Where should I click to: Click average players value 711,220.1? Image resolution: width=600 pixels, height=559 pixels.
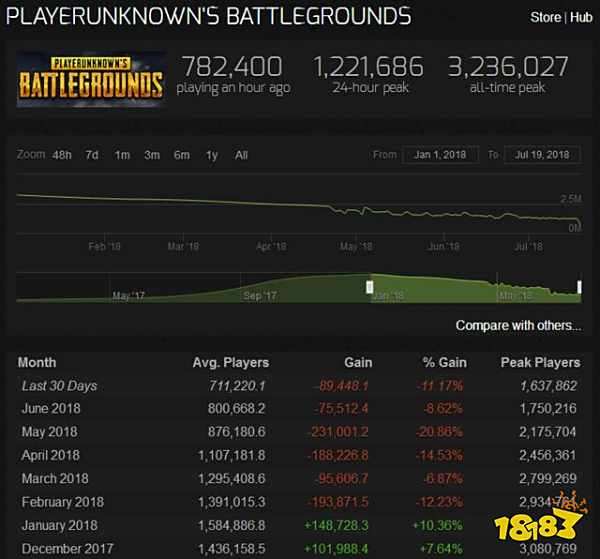point(237,386)
